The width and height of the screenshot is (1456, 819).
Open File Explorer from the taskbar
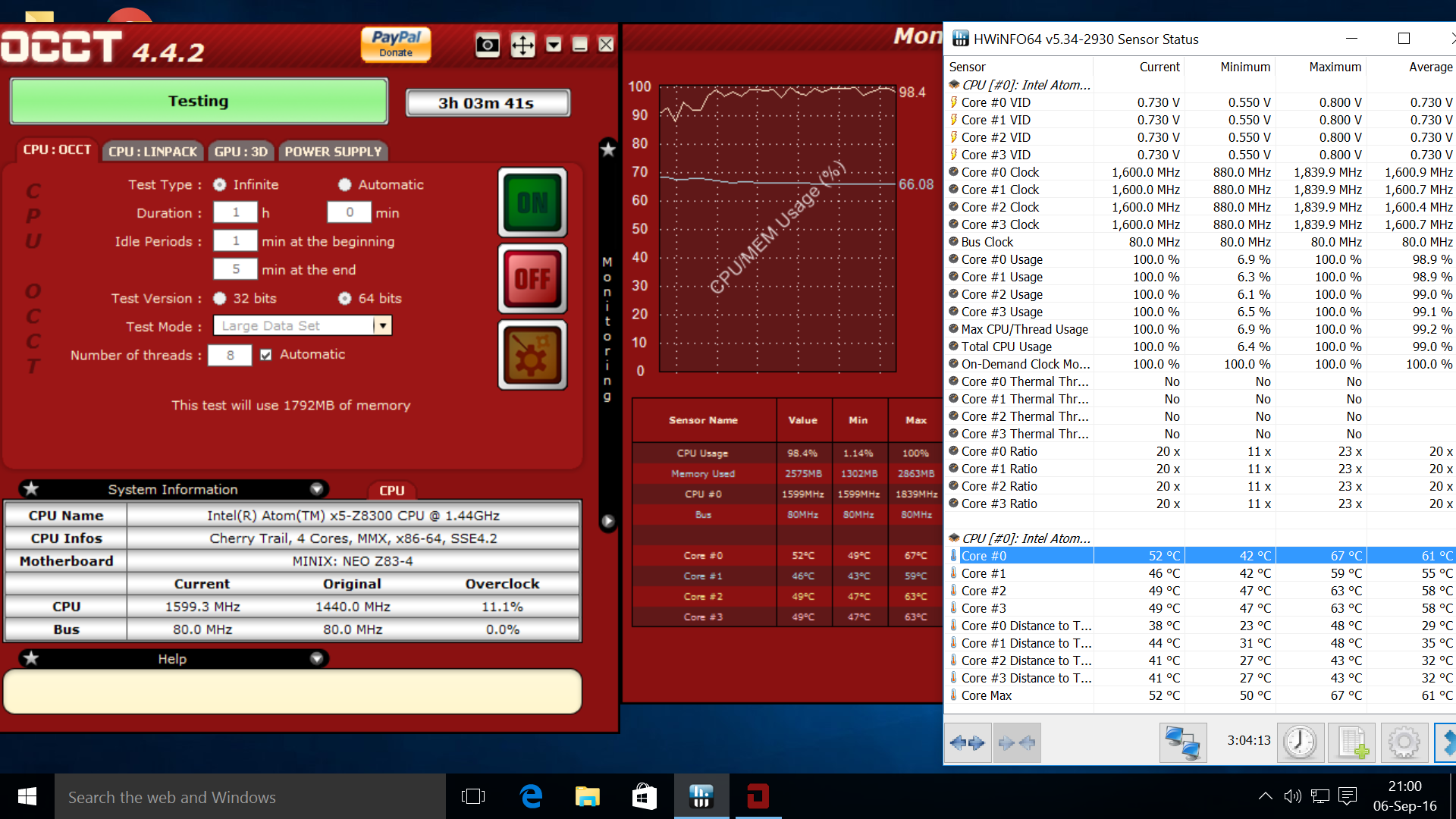(587, 796)
